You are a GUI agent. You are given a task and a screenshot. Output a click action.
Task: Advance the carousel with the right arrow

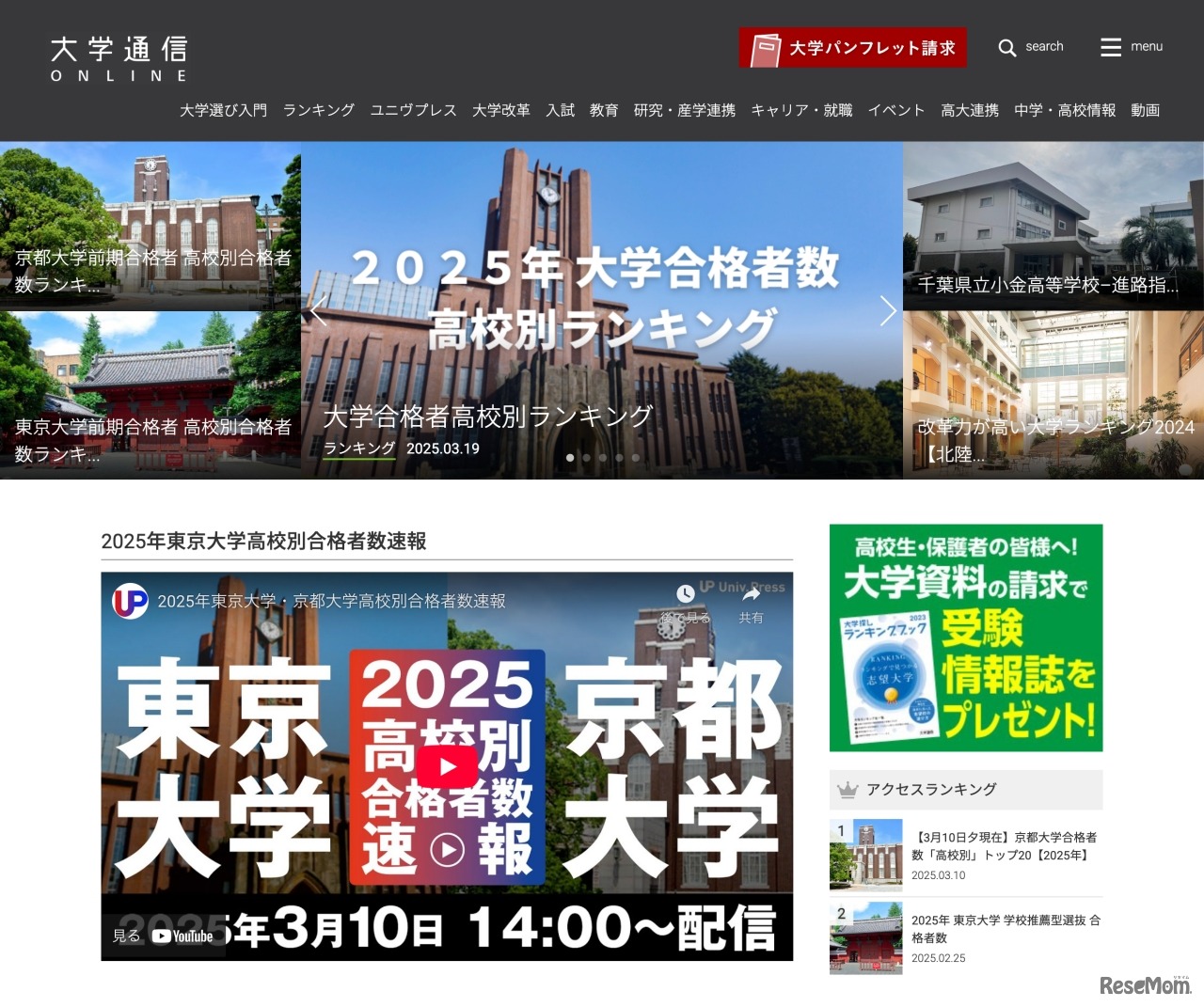(x=887, y=310)
